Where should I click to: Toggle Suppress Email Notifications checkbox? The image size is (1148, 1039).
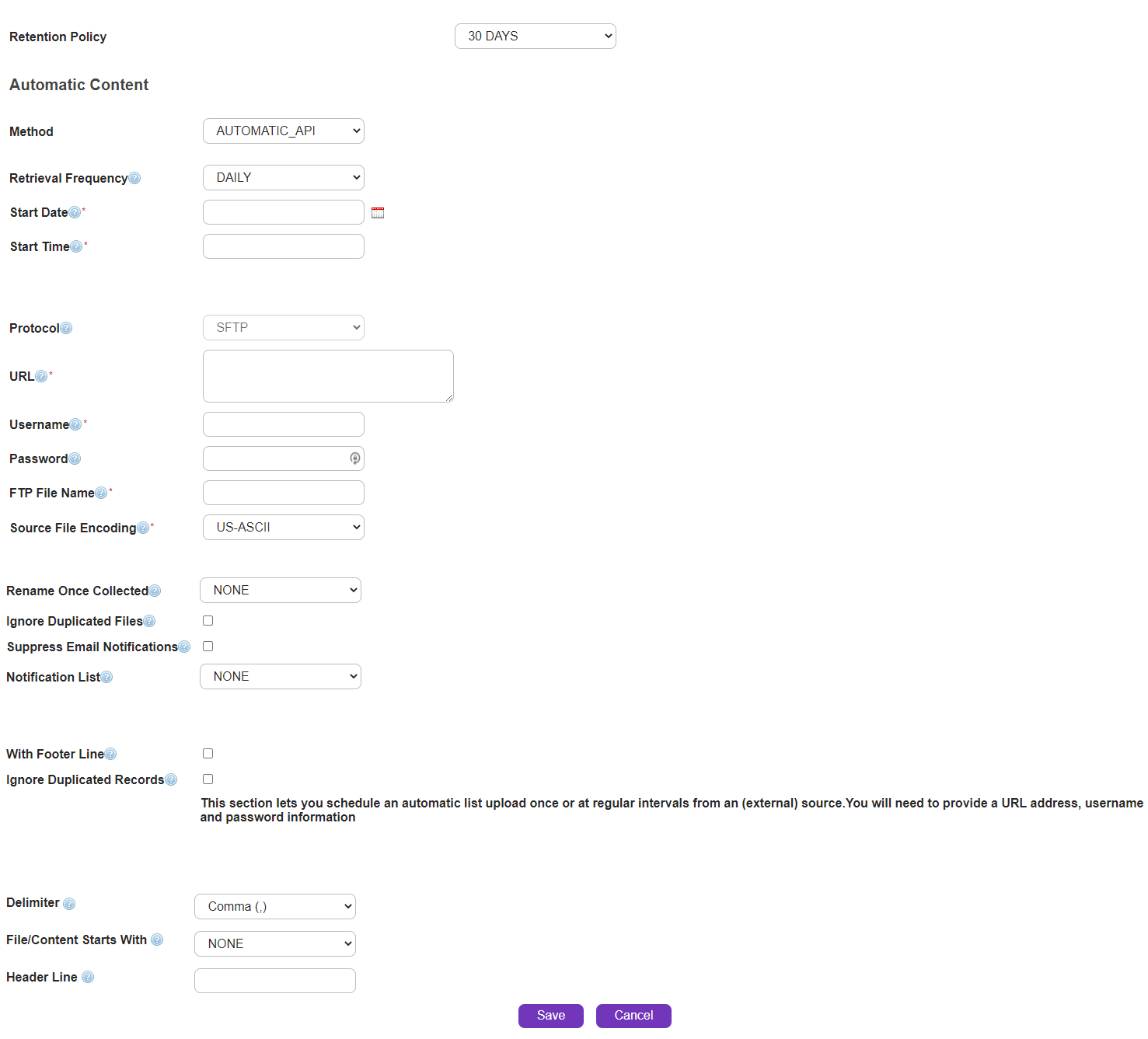click(x=208, y=647)
